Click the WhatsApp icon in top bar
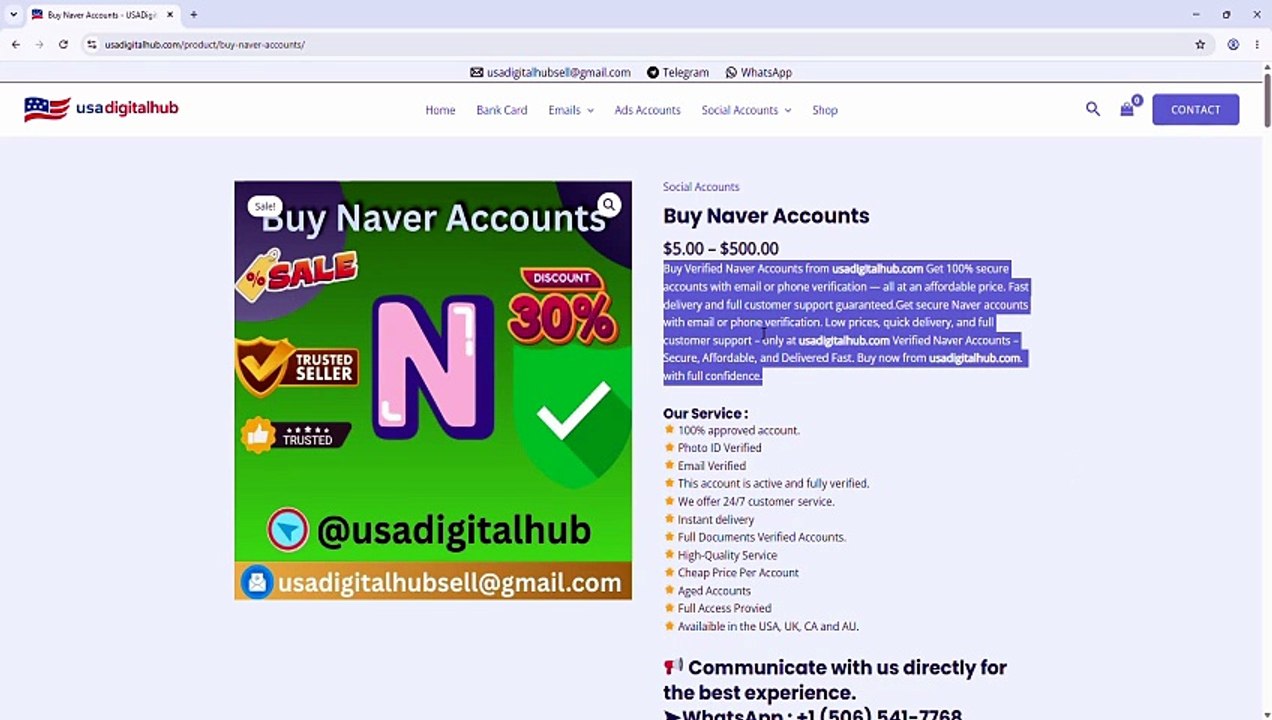 pyautogui.click(x=731, y=72)
